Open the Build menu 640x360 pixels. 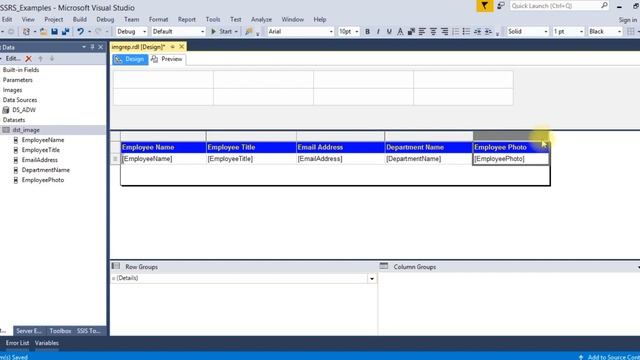point(80,20)
